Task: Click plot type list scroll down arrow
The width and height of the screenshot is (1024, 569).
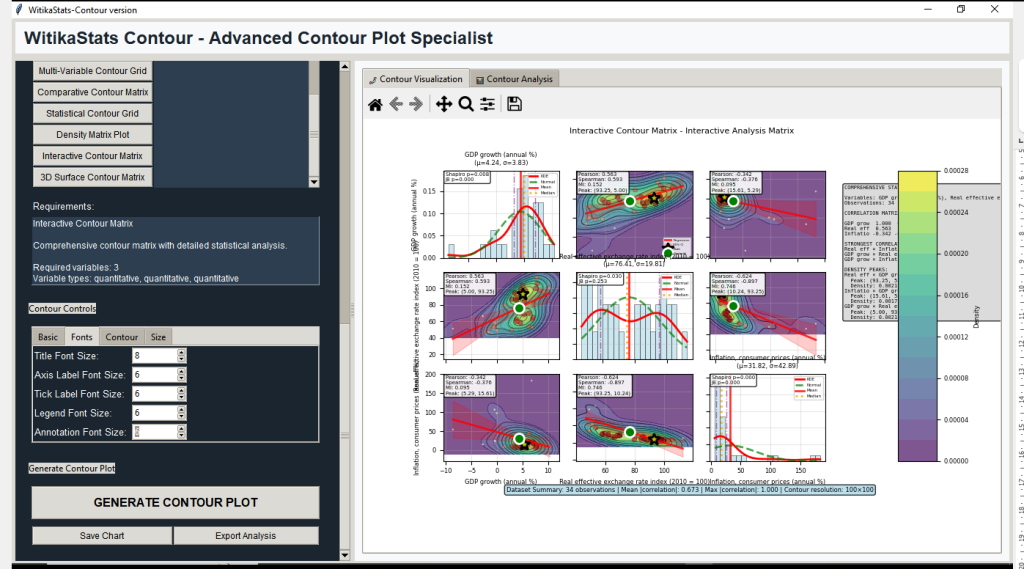Action: [x=313, y=182]
